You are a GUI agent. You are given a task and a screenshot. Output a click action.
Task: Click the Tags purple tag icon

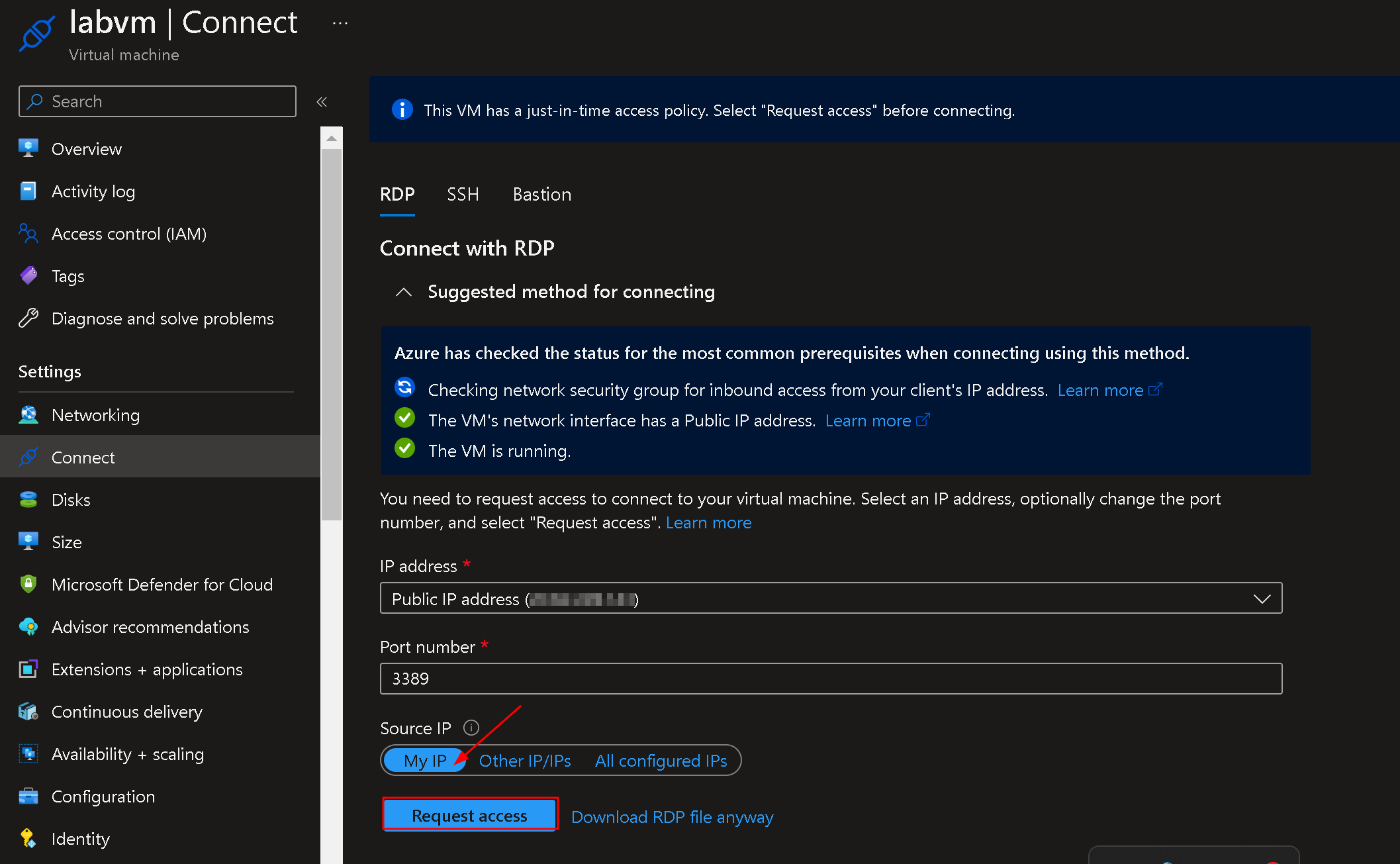[28, 275]
